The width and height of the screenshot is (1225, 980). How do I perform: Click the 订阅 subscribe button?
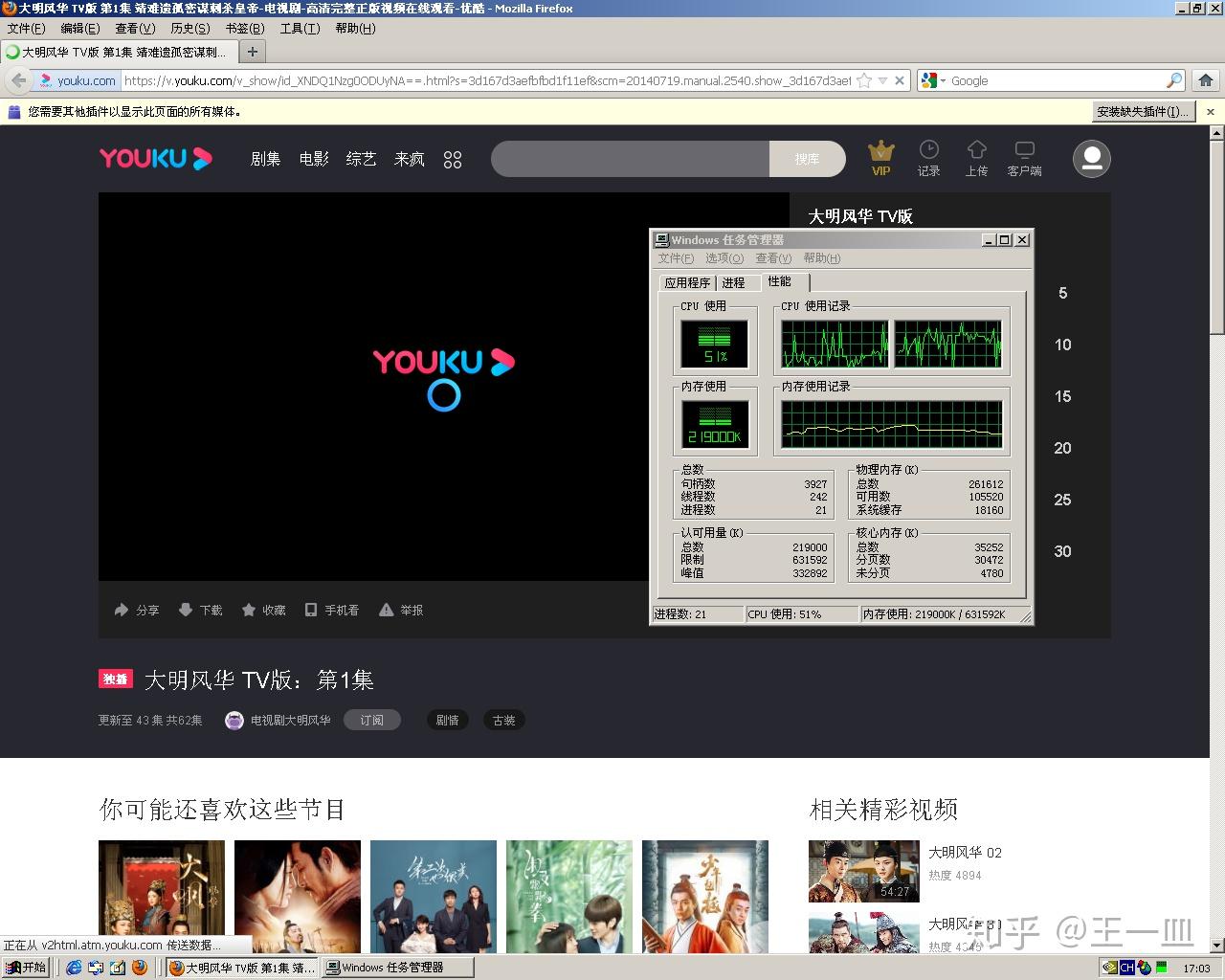coord(371,720)
